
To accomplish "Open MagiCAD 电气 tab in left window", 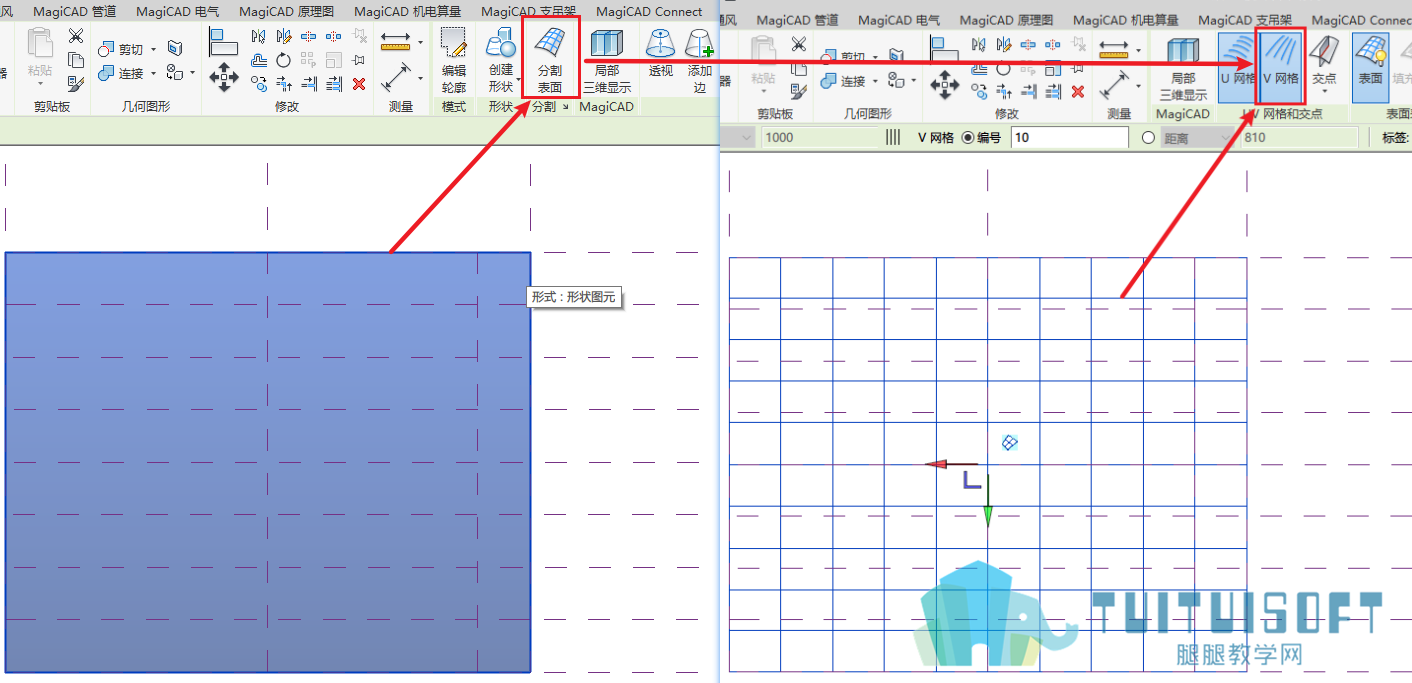I will pyautogui.click(x=178, y=12).
